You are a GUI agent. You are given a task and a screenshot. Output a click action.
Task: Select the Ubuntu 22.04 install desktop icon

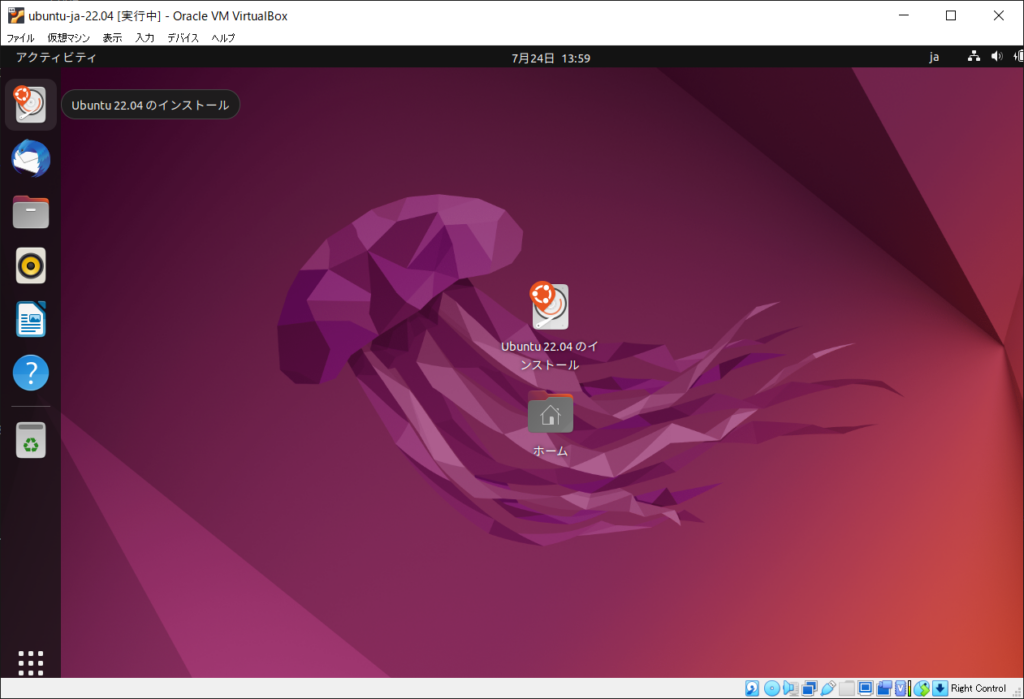coord(549,327)
